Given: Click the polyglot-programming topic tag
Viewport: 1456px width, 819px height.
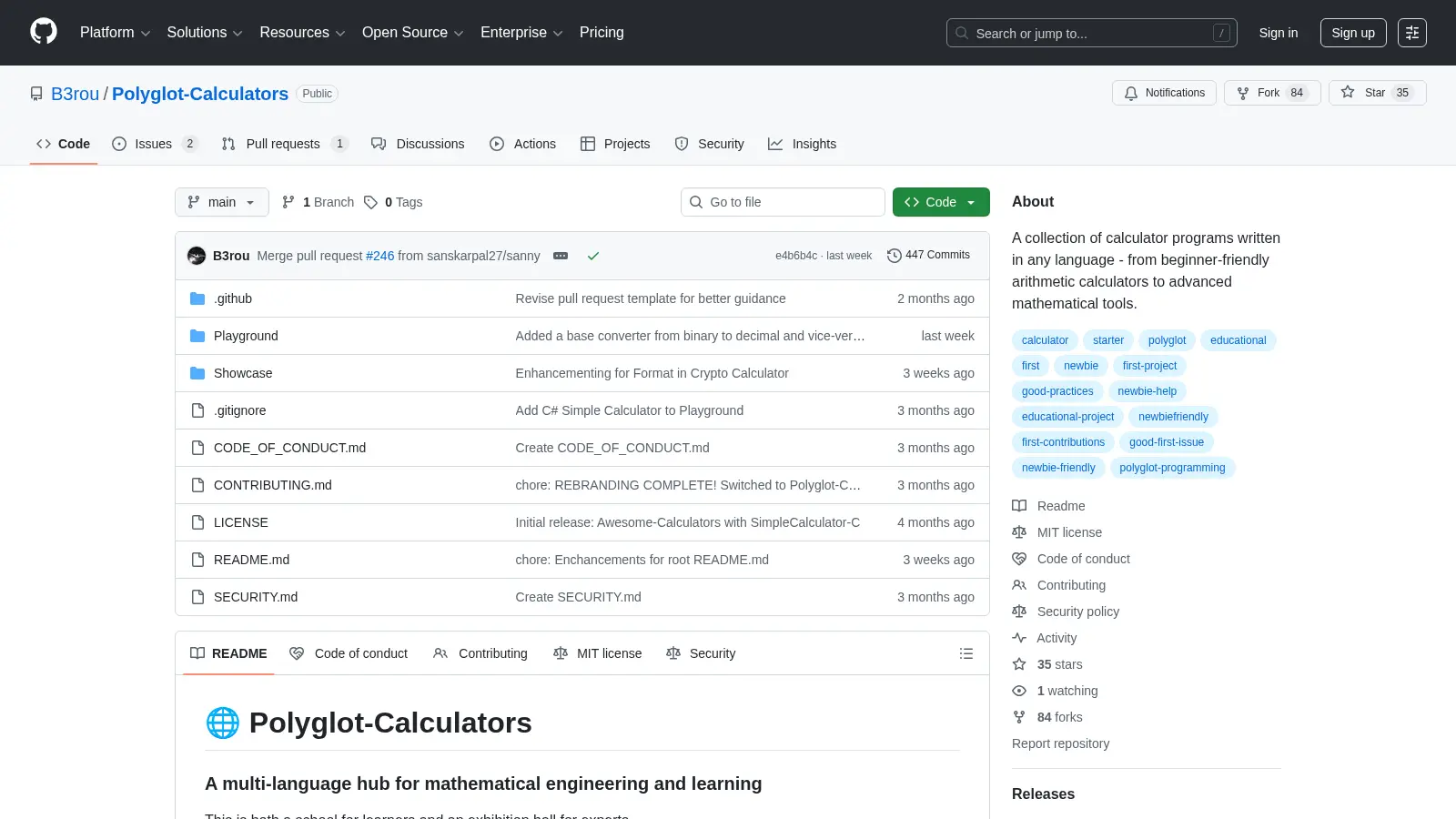Looking at the screenshot, I should pos(1172,468).
